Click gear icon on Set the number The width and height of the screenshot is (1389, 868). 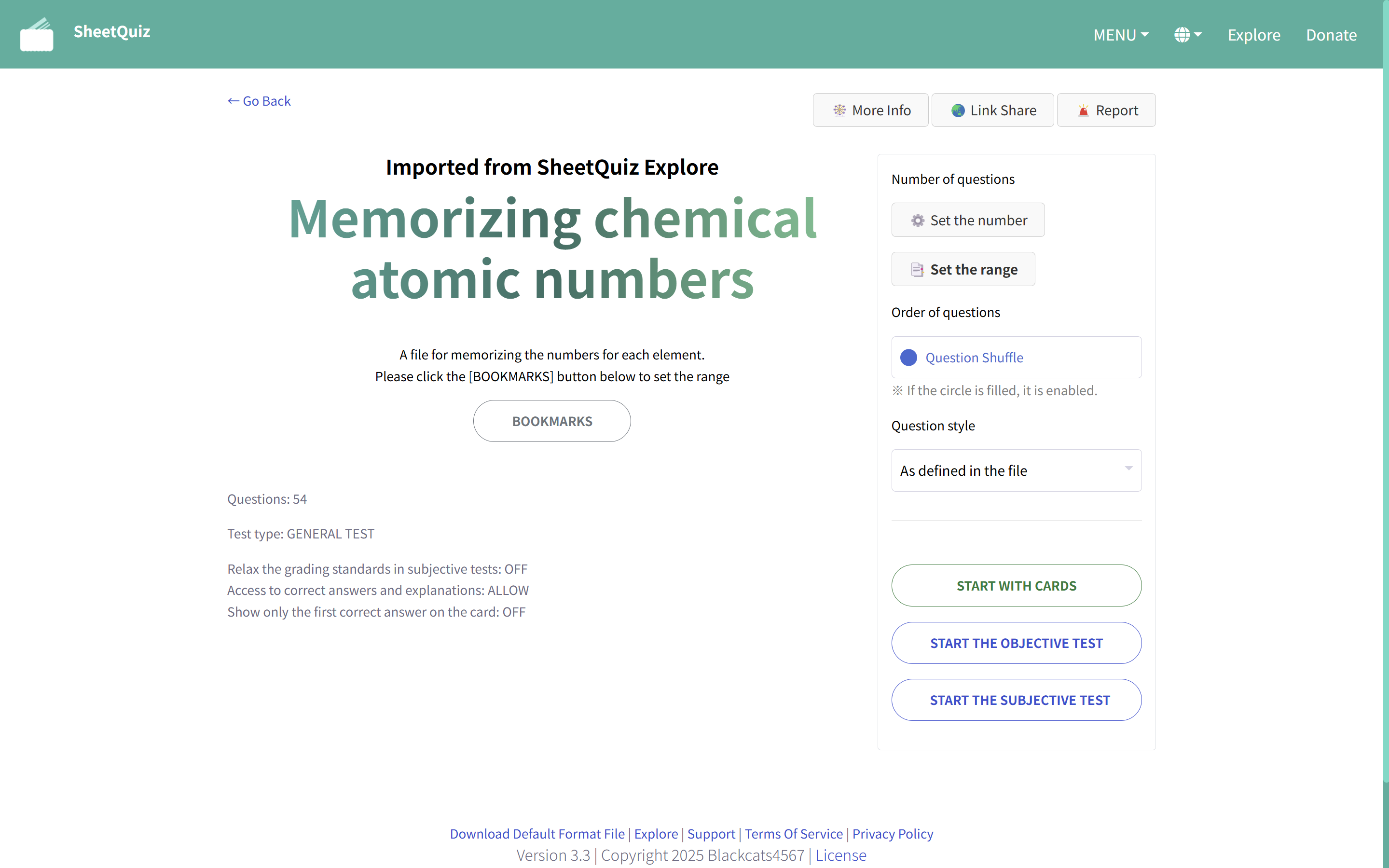tap(917, 220)
